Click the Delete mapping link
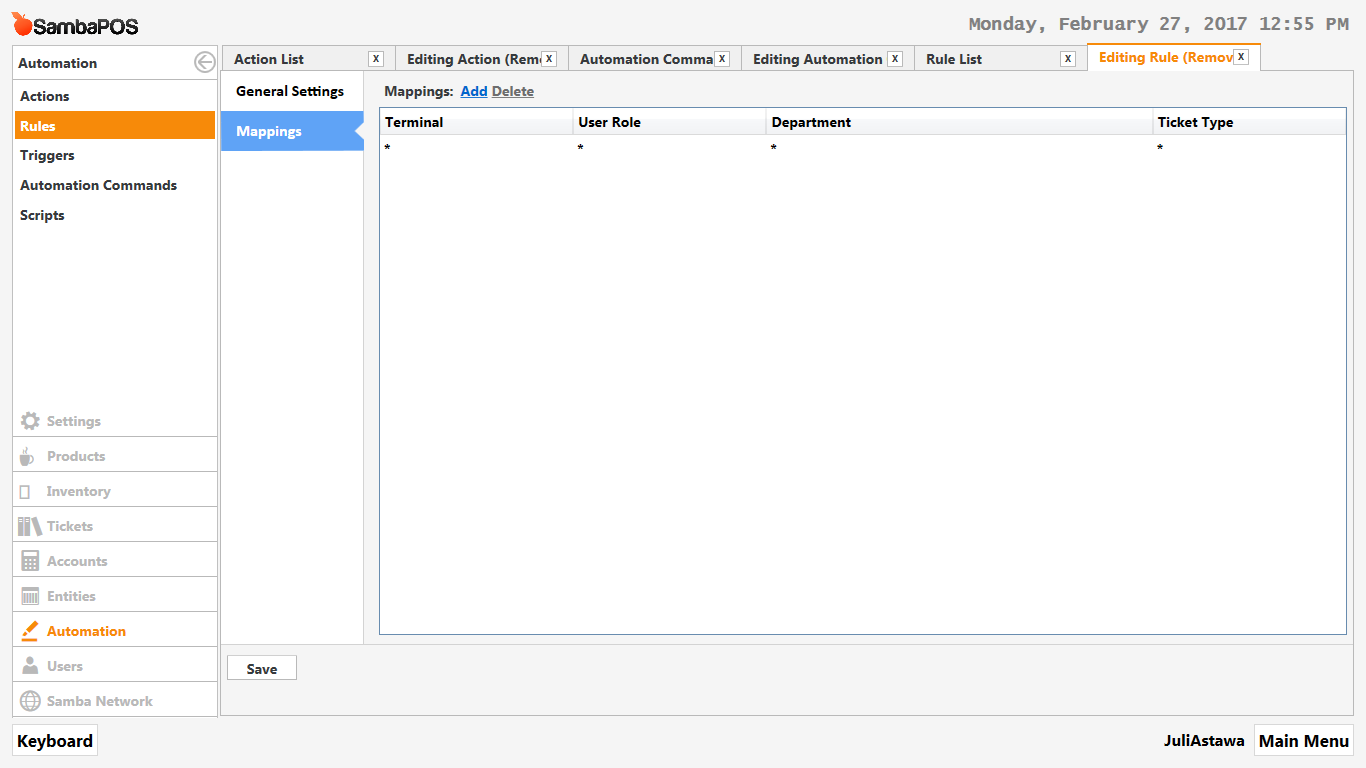This screenshot has width=1366, height=768. coord(513,91)
